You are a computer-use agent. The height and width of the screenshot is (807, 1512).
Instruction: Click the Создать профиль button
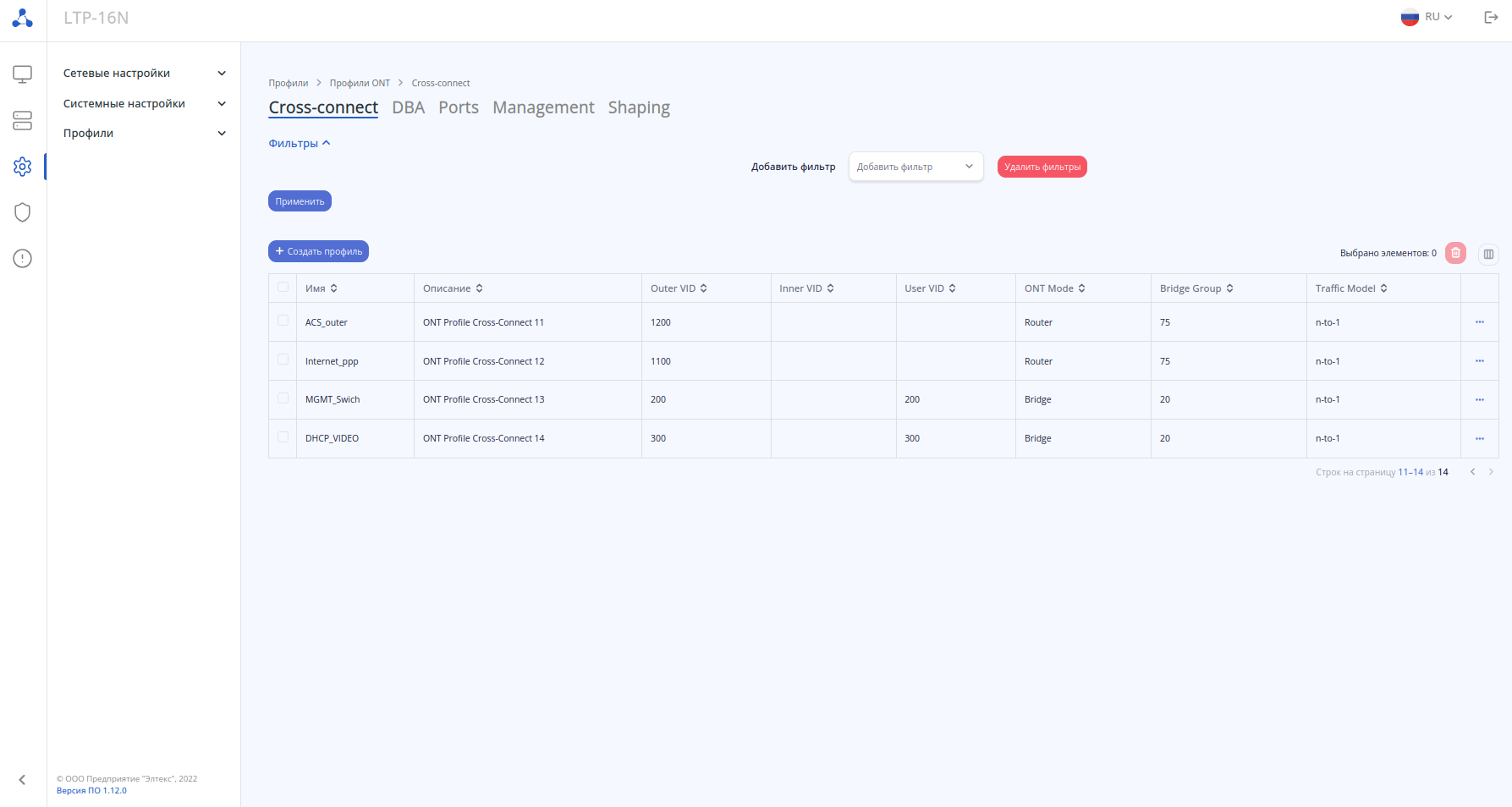tap(318, 251)
